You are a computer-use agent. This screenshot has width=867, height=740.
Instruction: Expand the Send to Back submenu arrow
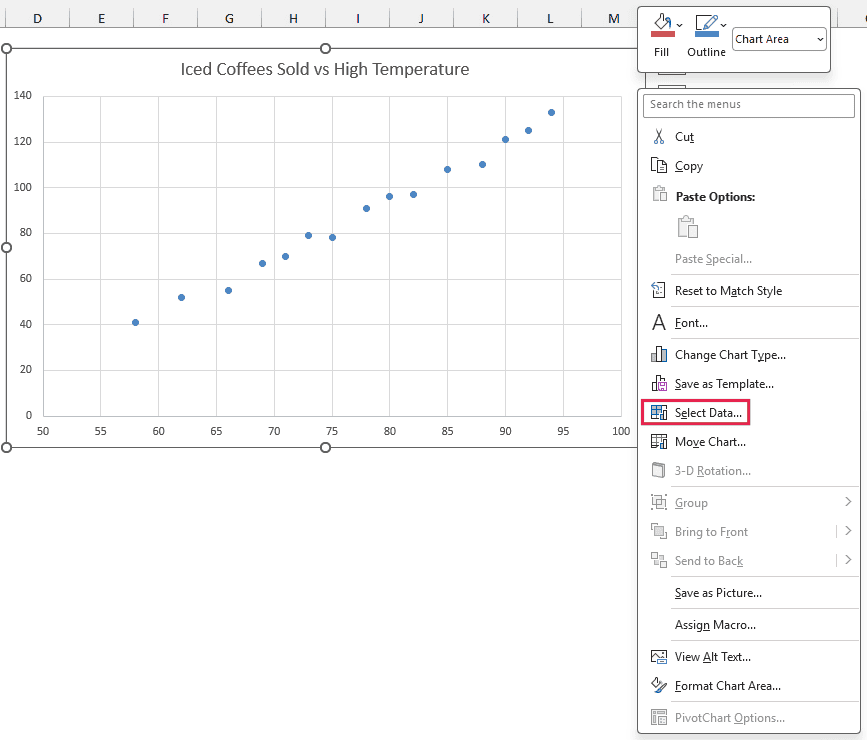tap(848, 560)
